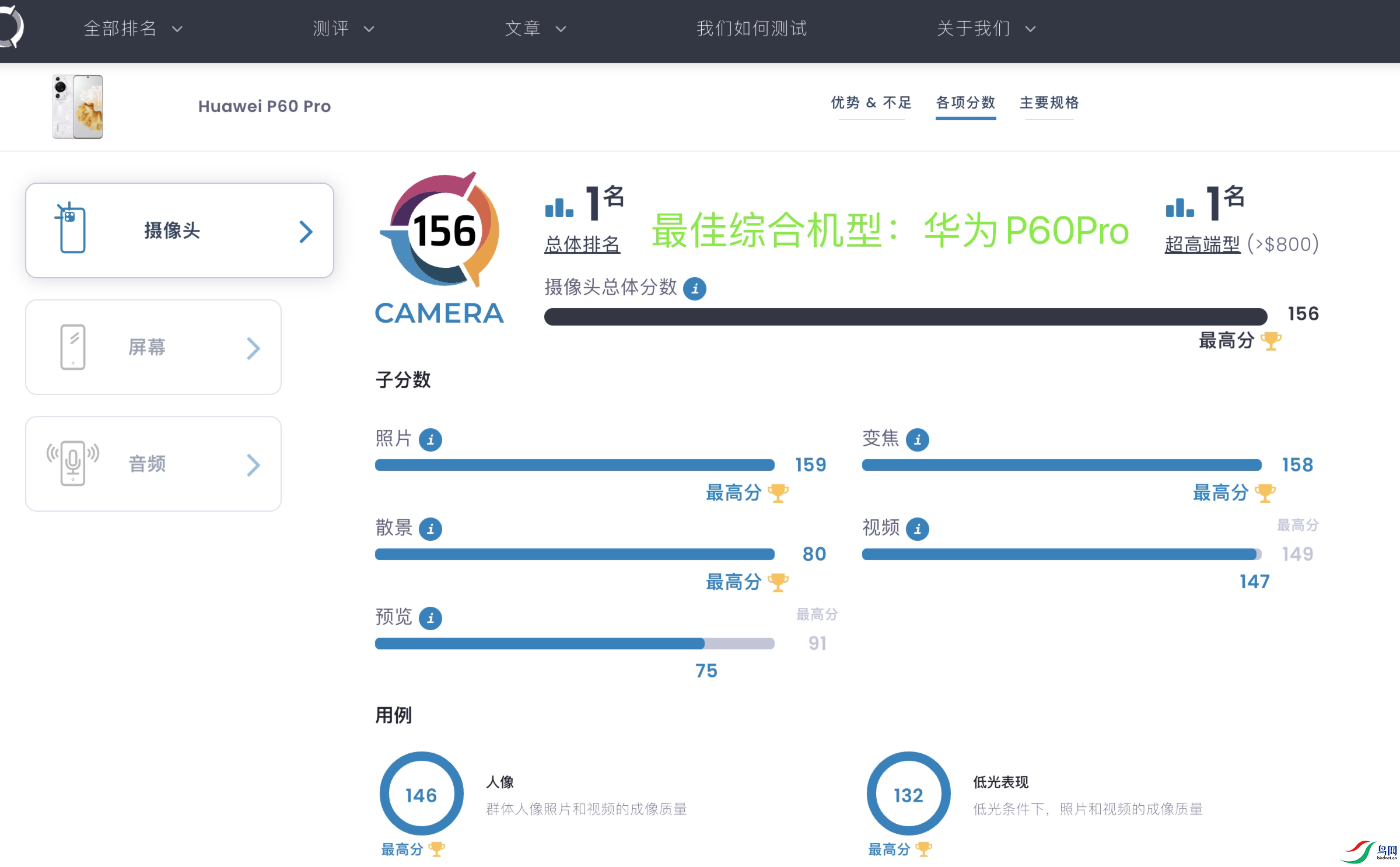Open the 测评 dropdown in navigation
1400x867 pixels.
click(x=342, y=29)
